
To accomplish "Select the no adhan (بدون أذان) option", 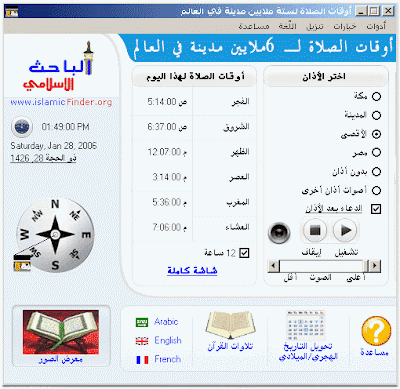I will [x=376, y=172].
